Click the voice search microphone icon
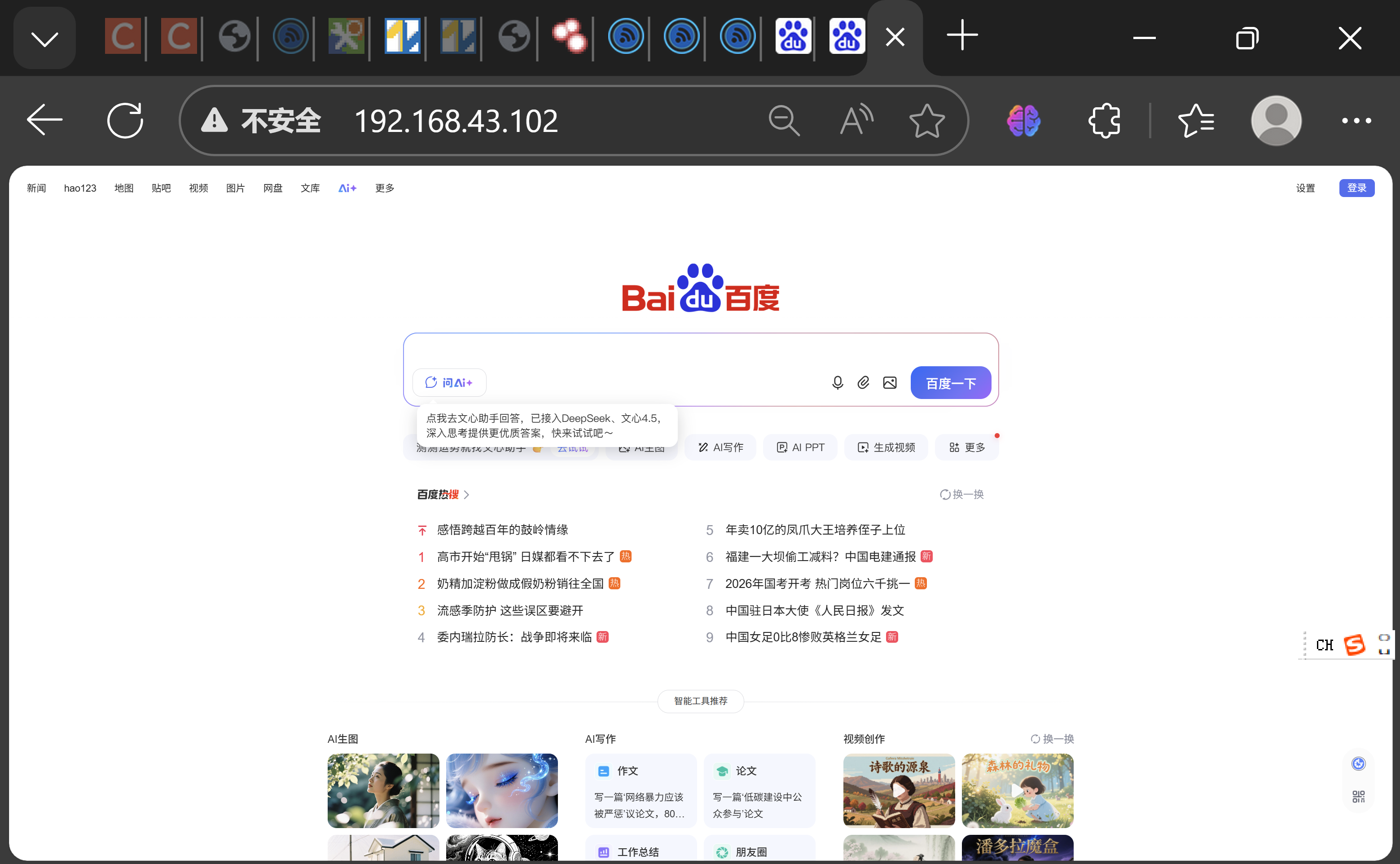This screenshot has width=1400, height=864. point(837,383)
